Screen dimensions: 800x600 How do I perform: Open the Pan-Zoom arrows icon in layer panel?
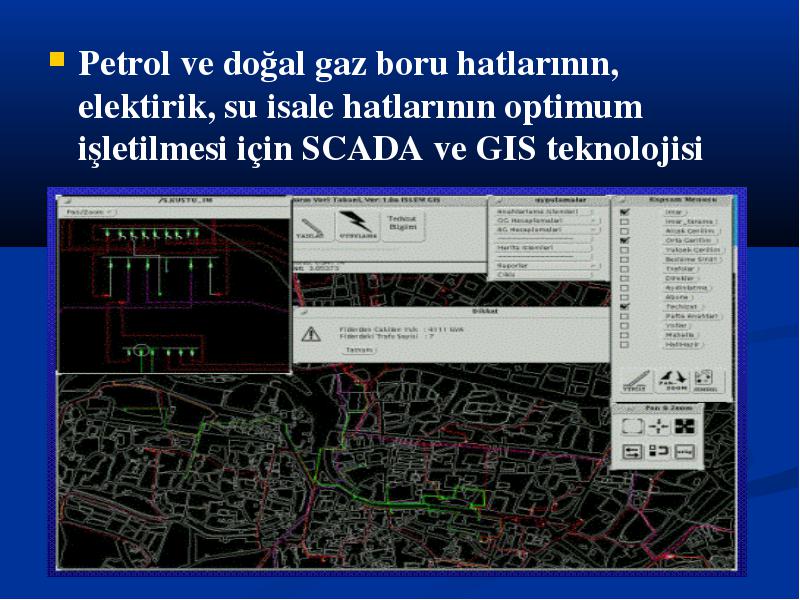(x=672, y=381)
